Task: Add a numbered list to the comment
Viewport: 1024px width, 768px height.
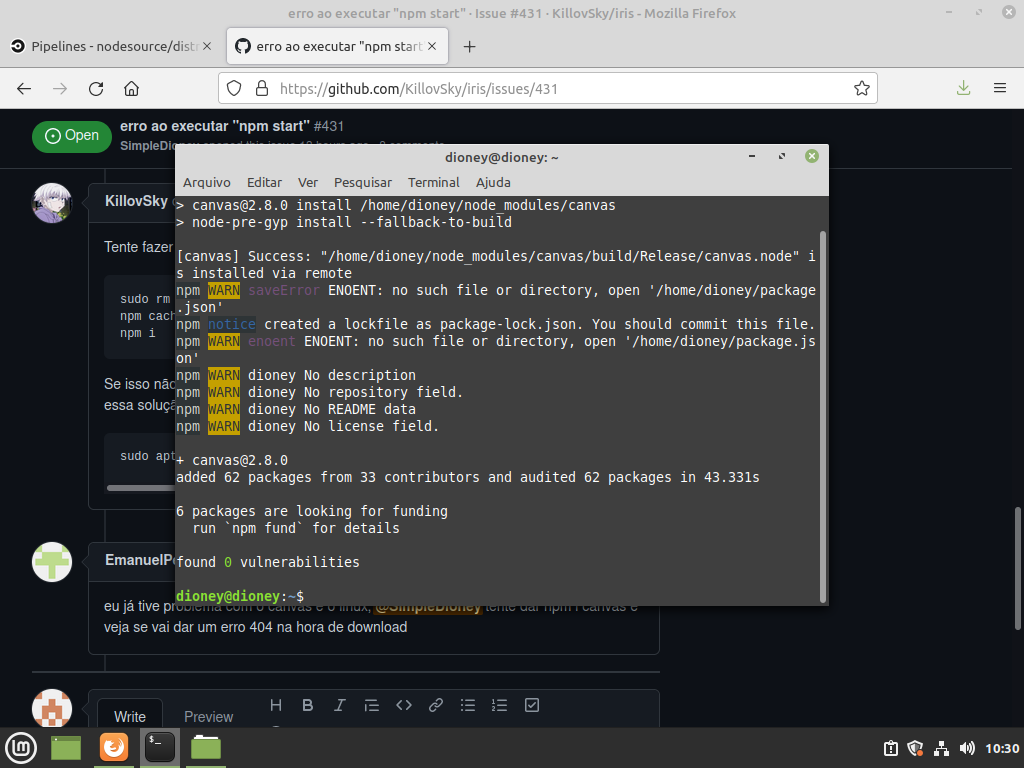Action: click(x=499, y=705)
